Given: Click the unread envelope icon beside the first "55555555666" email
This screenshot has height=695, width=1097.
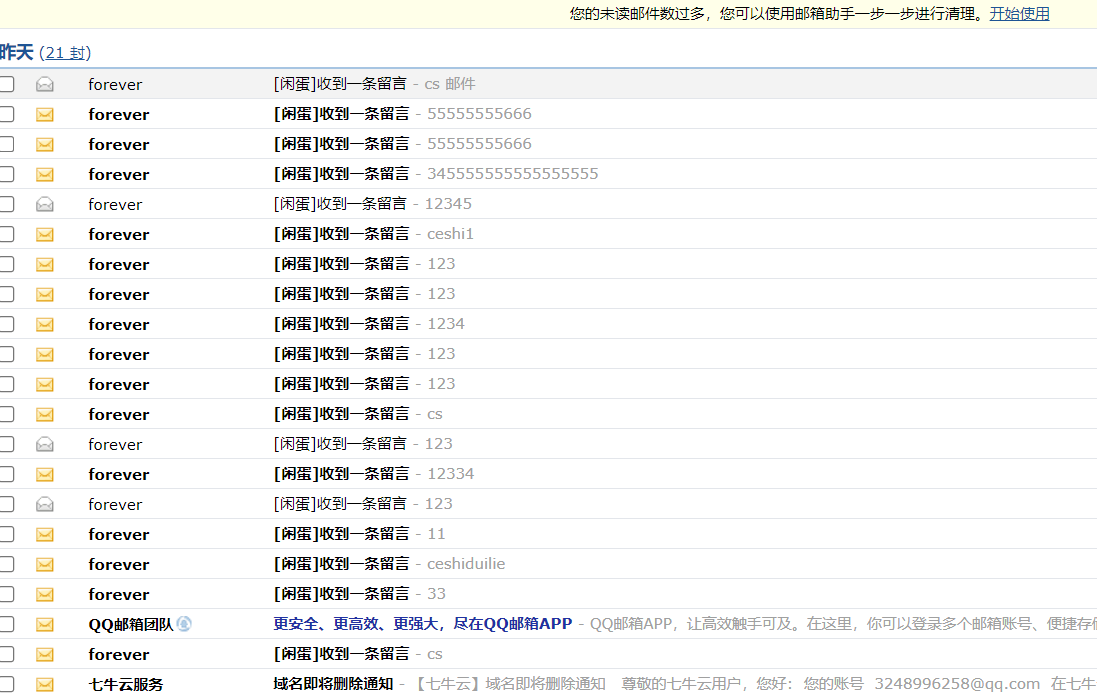Looking at the screenshot, I should [44, 114].
